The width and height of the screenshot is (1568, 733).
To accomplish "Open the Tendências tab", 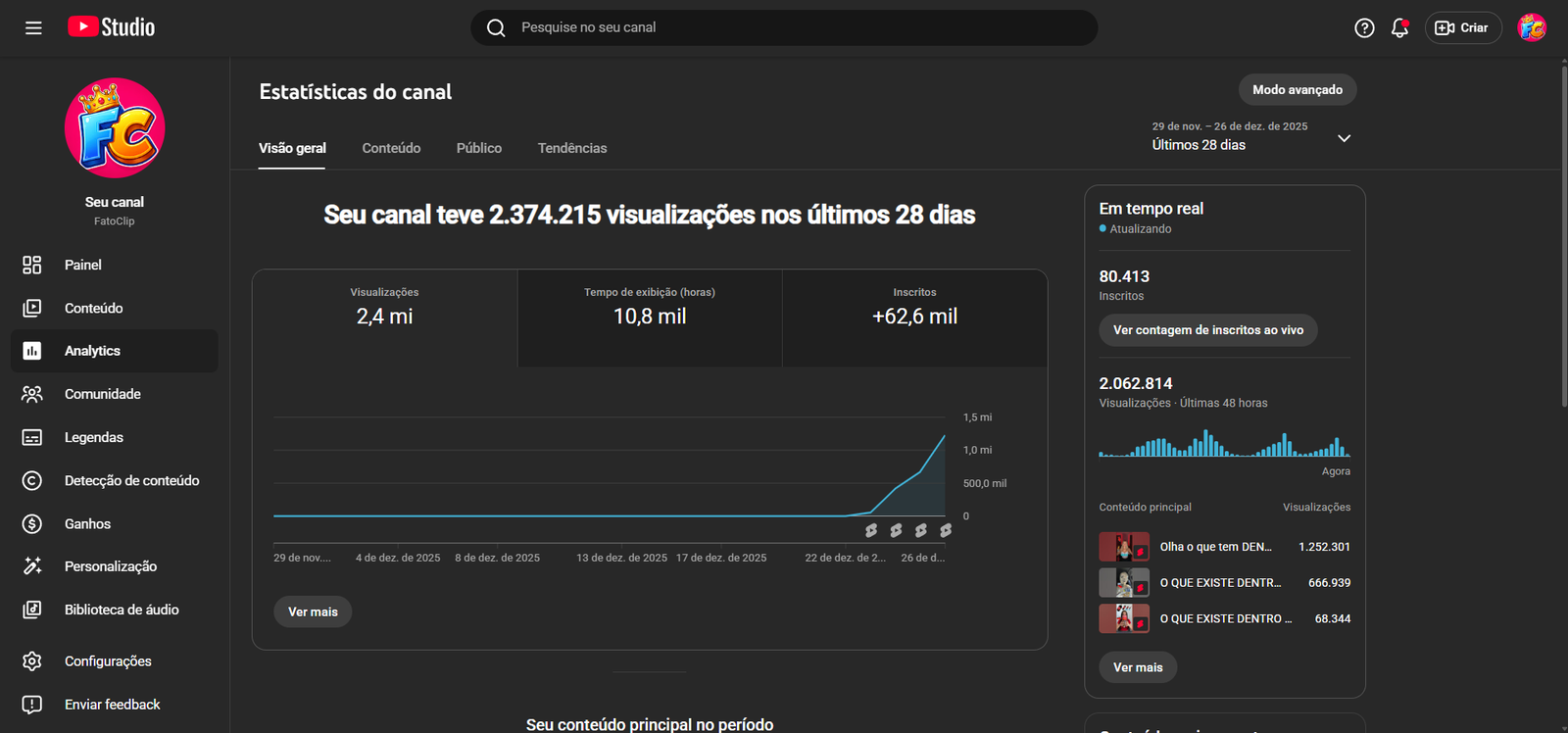I will click(x=572, y=148).
